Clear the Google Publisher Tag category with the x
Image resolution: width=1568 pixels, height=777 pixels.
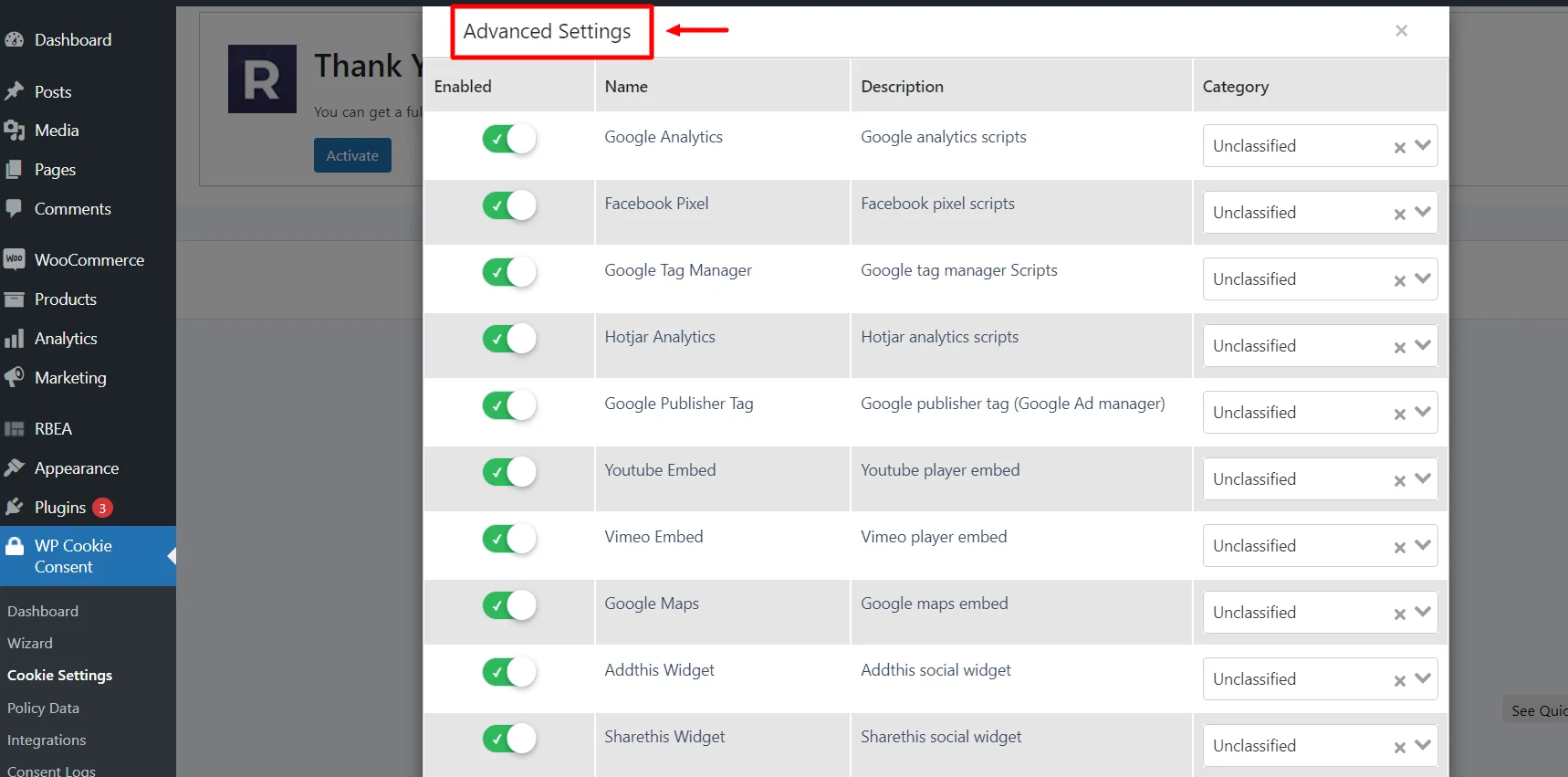(1399, 415)
